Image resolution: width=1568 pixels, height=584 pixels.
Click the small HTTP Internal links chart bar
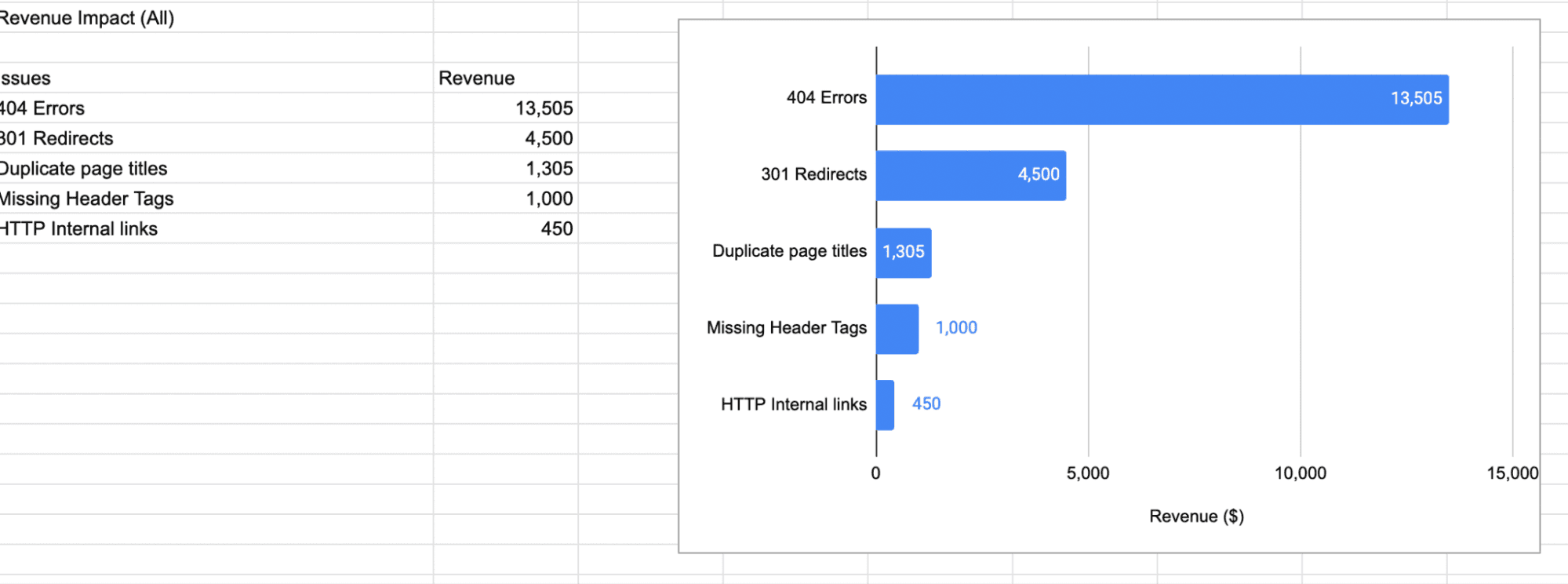pyautogui.click(x=885, y=405)
